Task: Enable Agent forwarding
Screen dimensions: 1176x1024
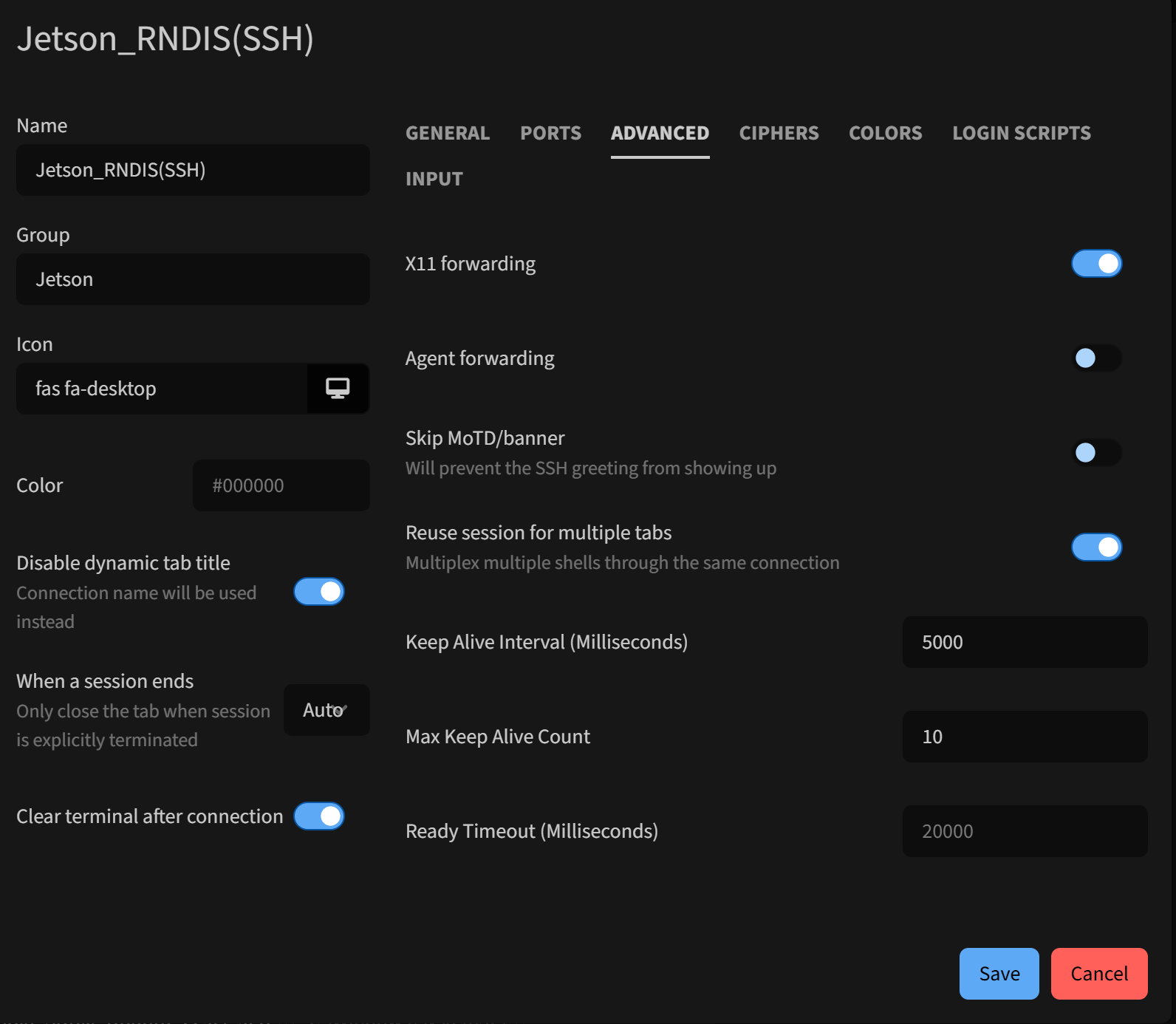Action: [1096, 358]
